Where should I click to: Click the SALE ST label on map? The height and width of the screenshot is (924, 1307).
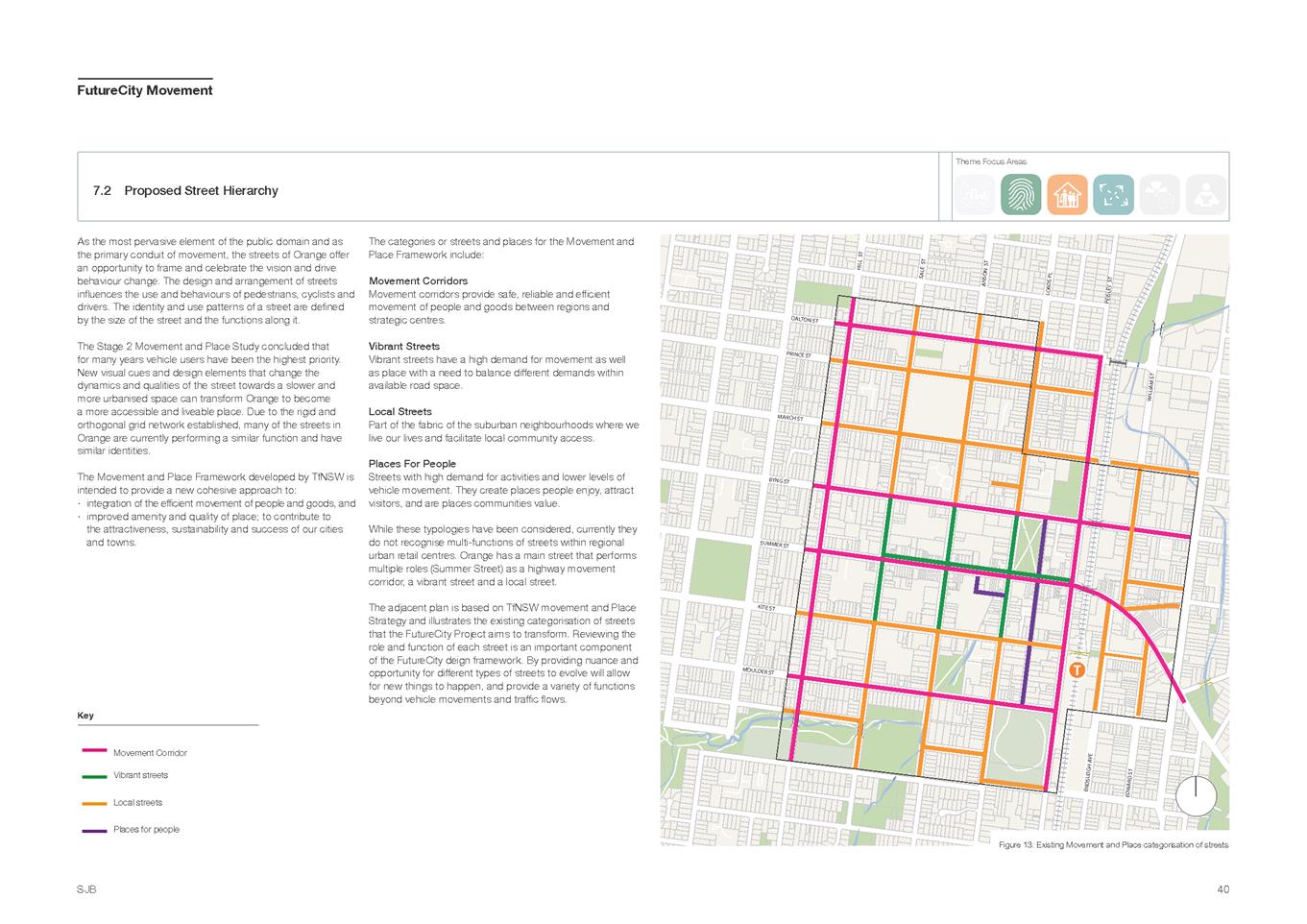point(922,268)
